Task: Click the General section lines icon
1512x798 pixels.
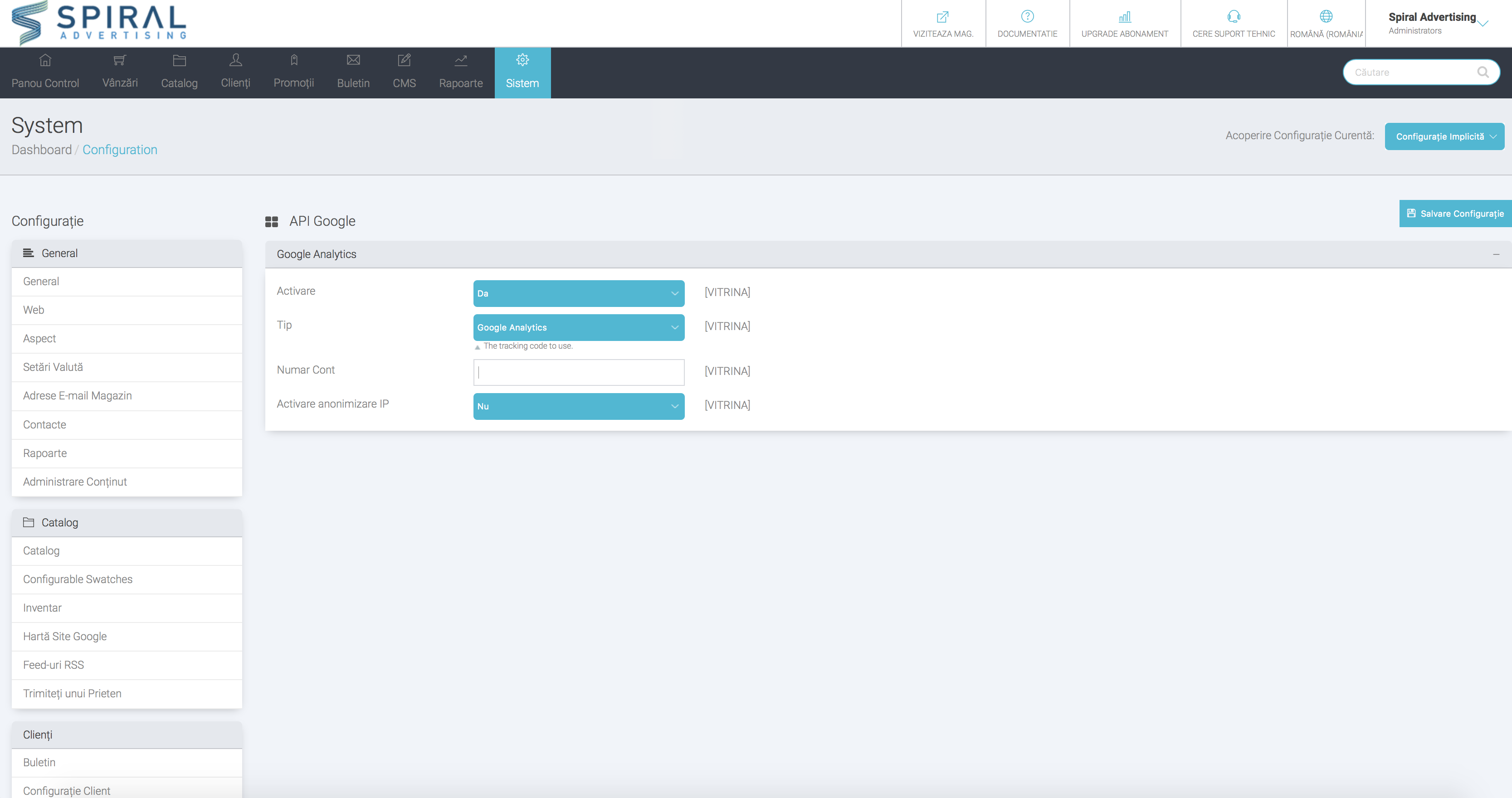Action: 28,253
